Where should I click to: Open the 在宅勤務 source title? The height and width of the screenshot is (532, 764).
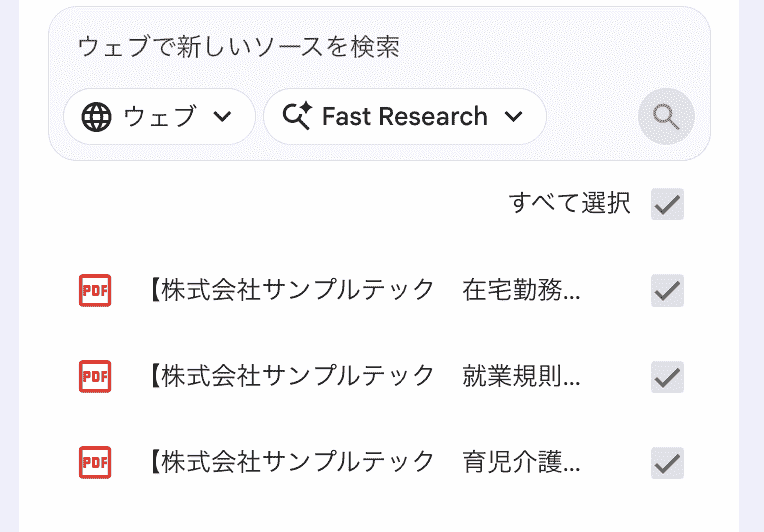pyautogui.click(x=363, y=290)
